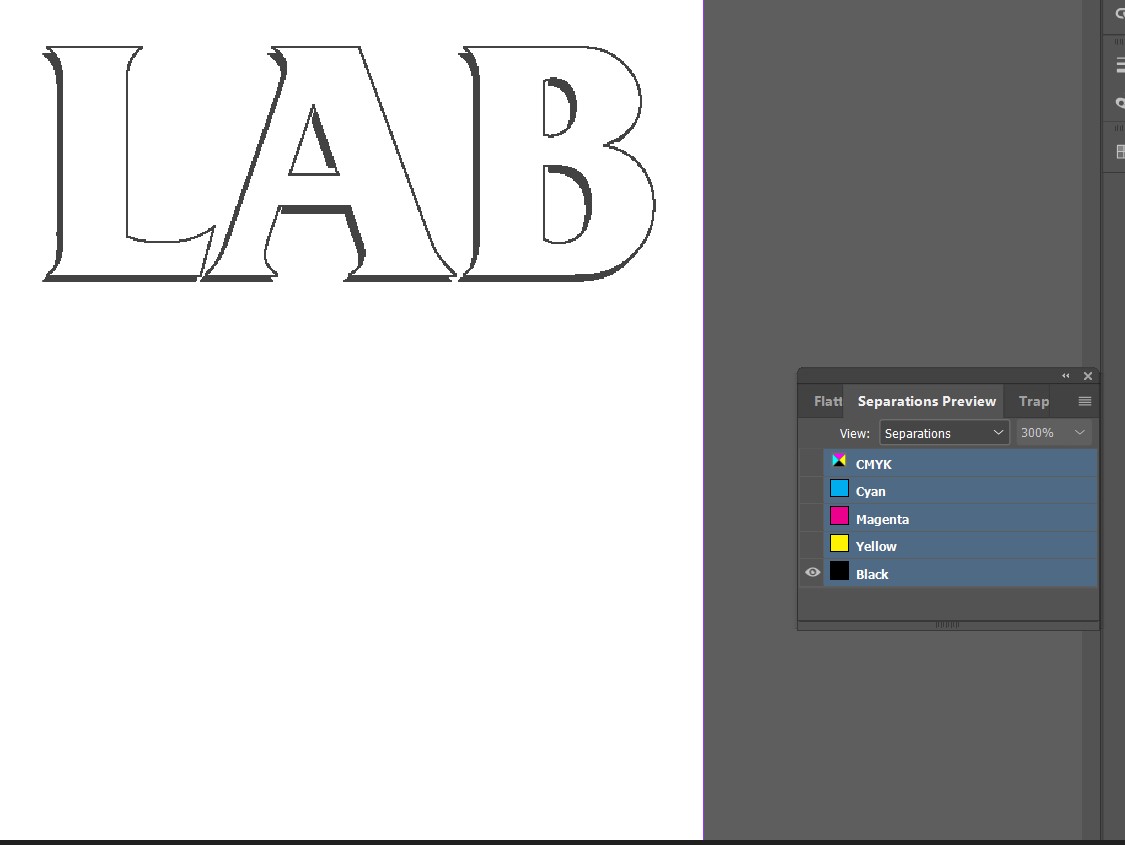Image resolution: width=1125 pixels, height=845 pixels.
Task: Click the chain-link panel icon in the right dock
Action: click(x=1119, y=15)
